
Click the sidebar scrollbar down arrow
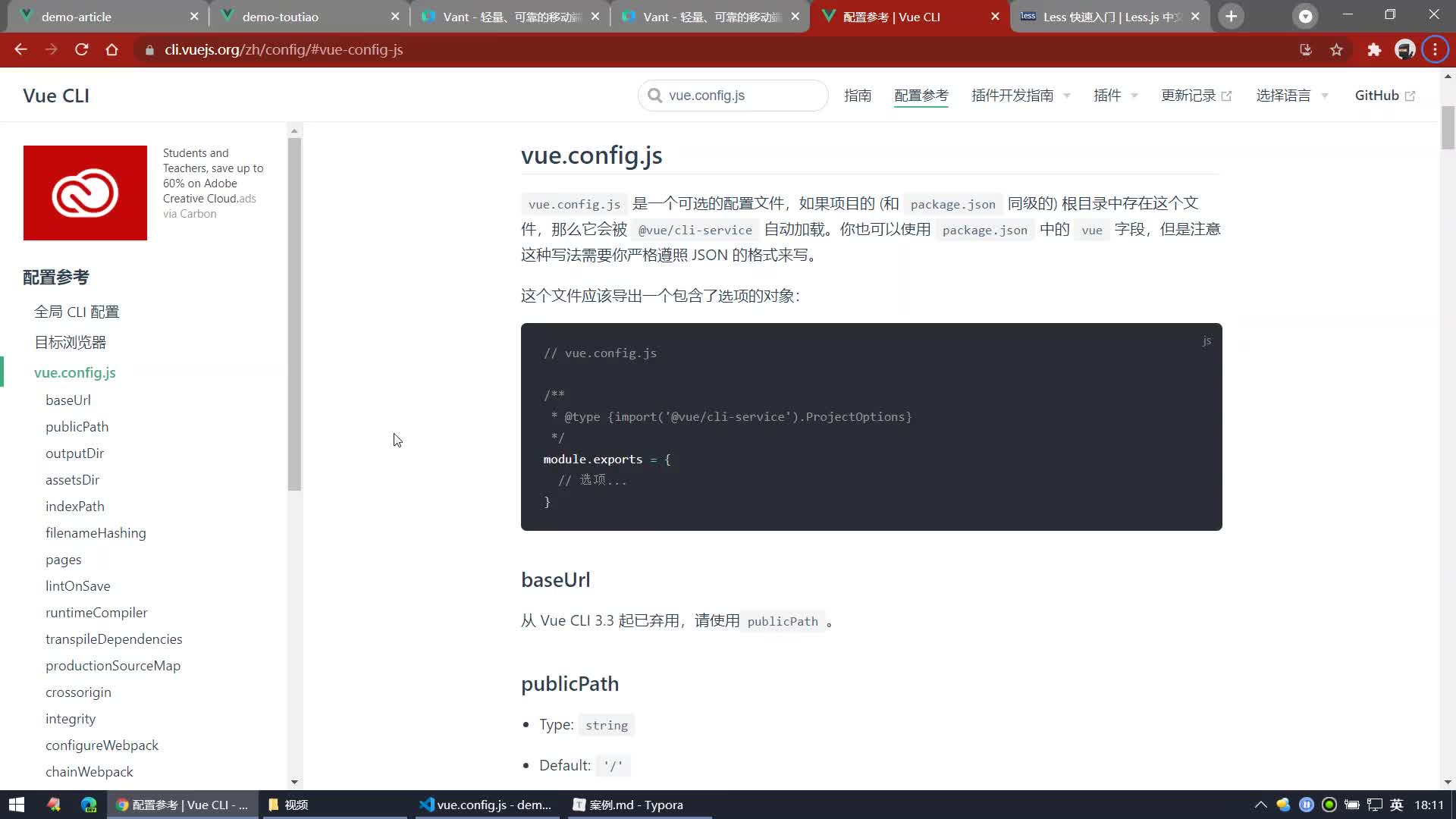(x=294, y=782)
